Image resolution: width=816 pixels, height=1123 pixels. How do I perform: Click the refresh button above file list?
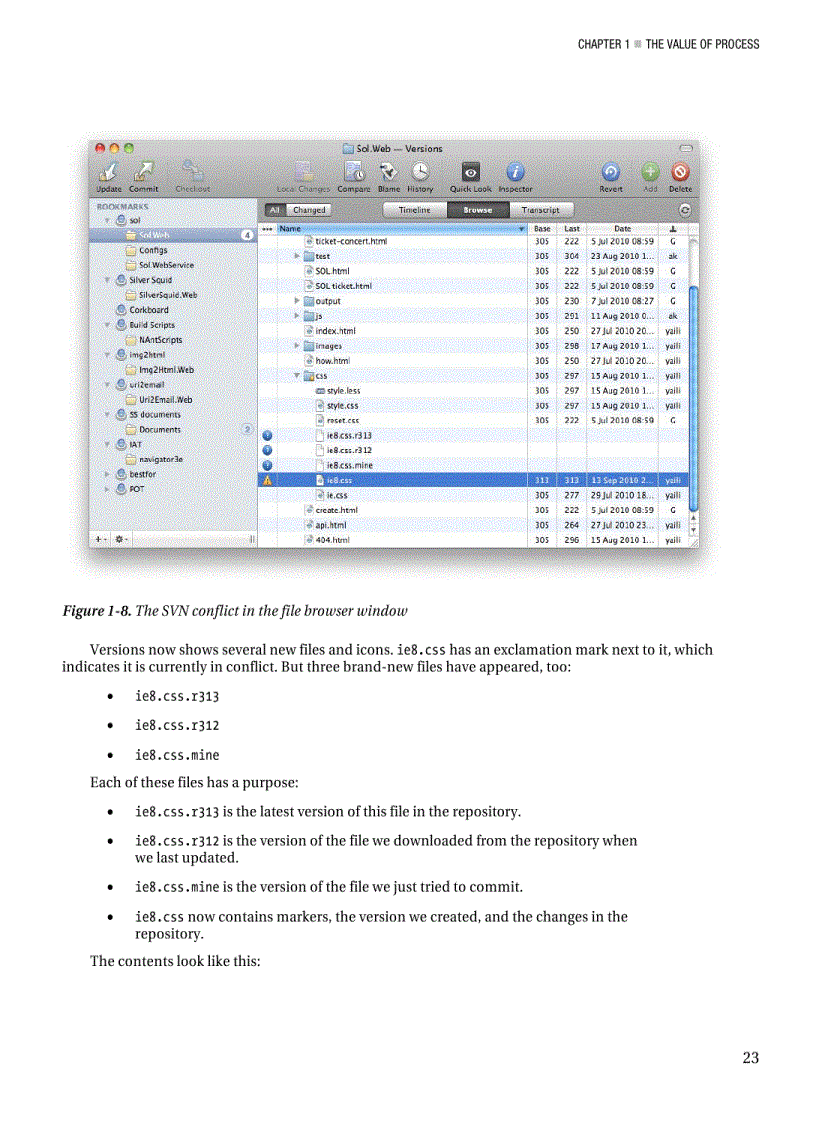click(685, 210)
